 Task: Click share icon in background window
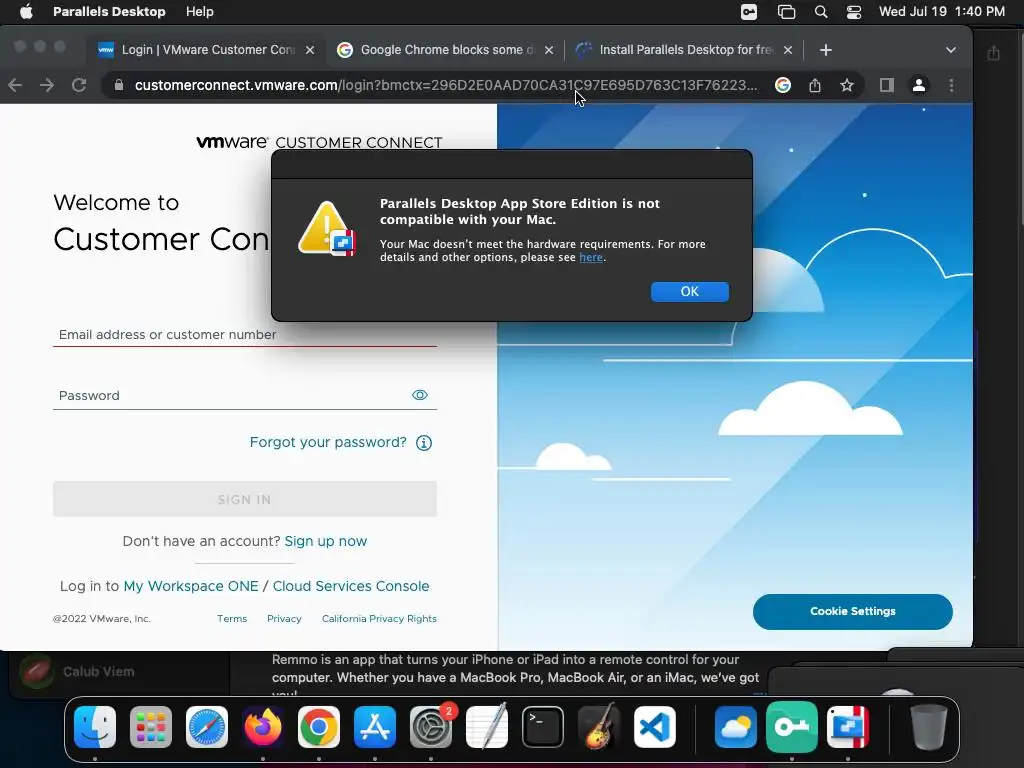[994, 53]
